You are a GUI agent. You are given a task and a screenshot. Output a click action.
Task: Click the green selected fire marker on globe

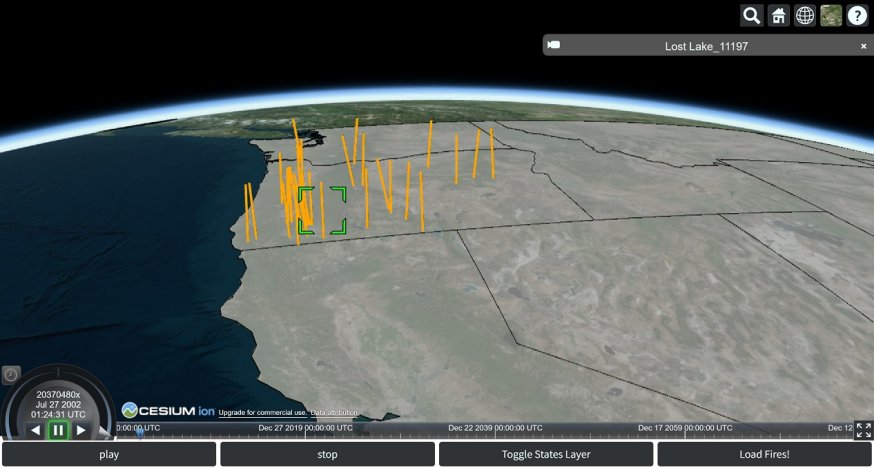[322, 210]
